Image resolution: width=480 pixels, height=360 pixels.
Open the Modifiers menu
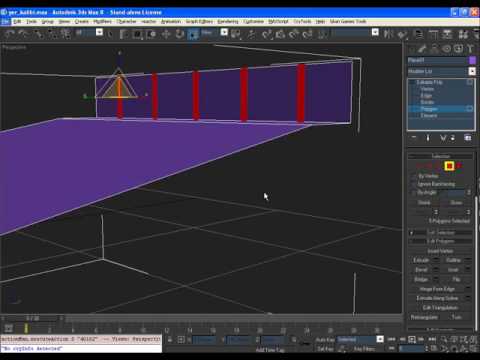[102, 21]
